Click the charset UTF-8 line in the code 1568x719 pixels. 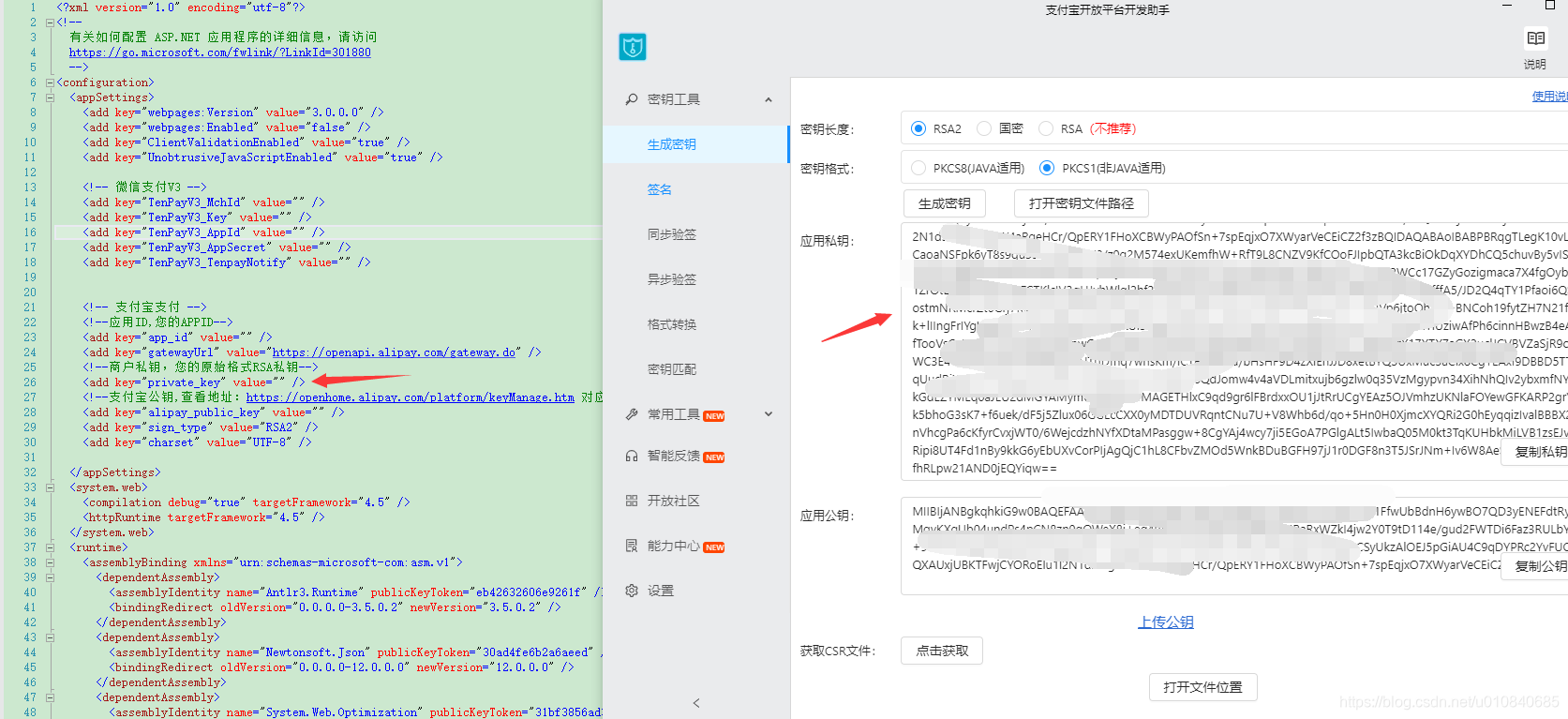tap(197, 442)
